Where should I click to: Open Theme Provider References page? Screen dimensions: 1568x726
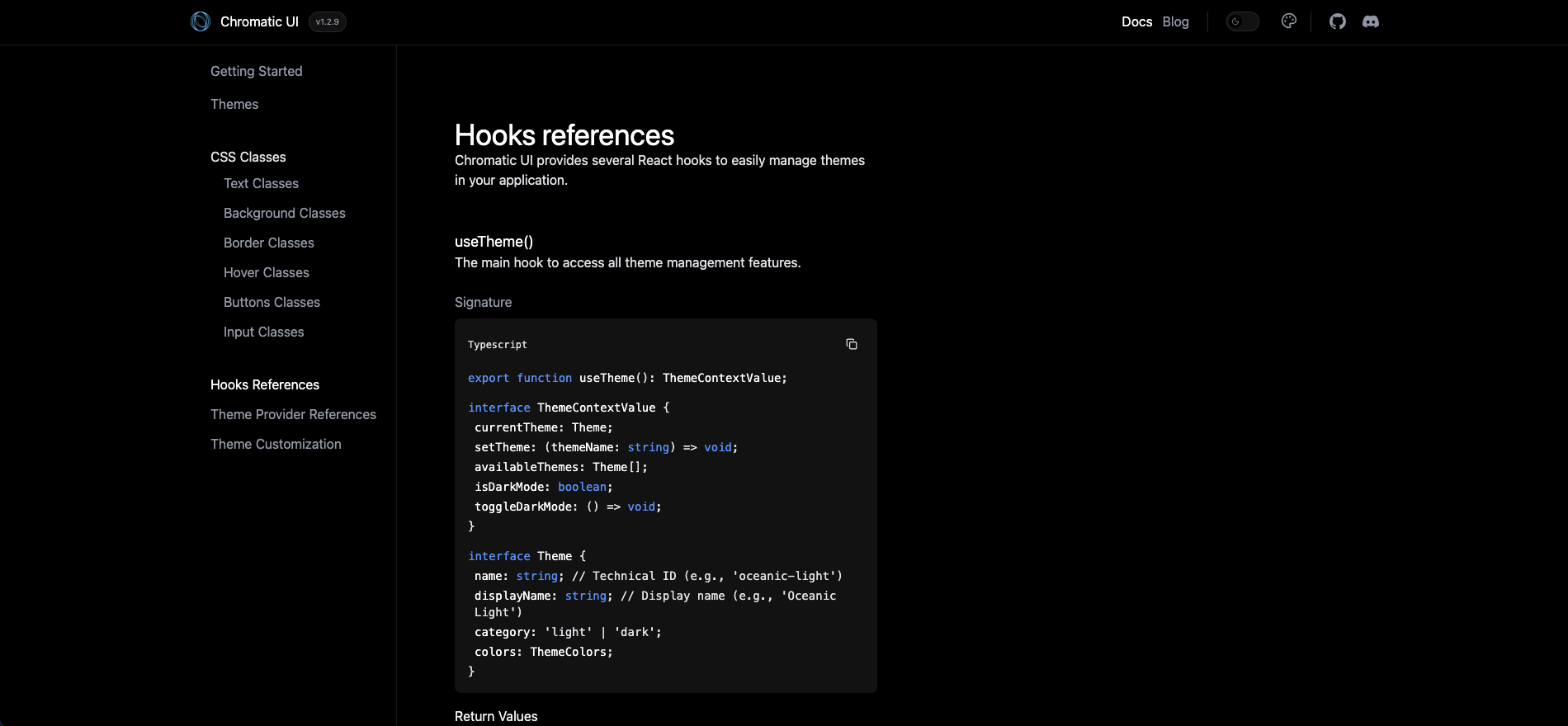pos(293,414)
